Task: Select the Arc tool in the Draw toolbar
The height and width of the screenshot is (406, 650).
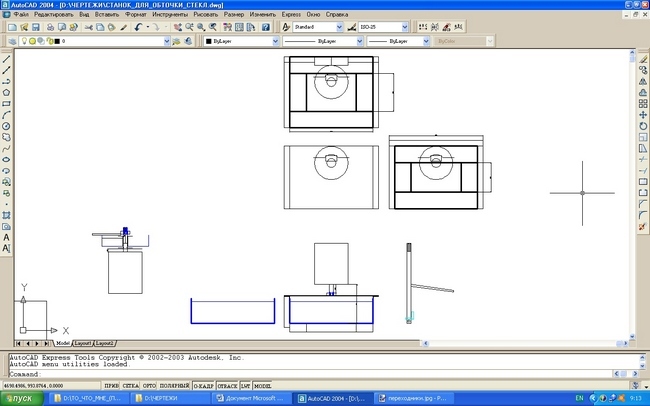Action: coord(6,115)
